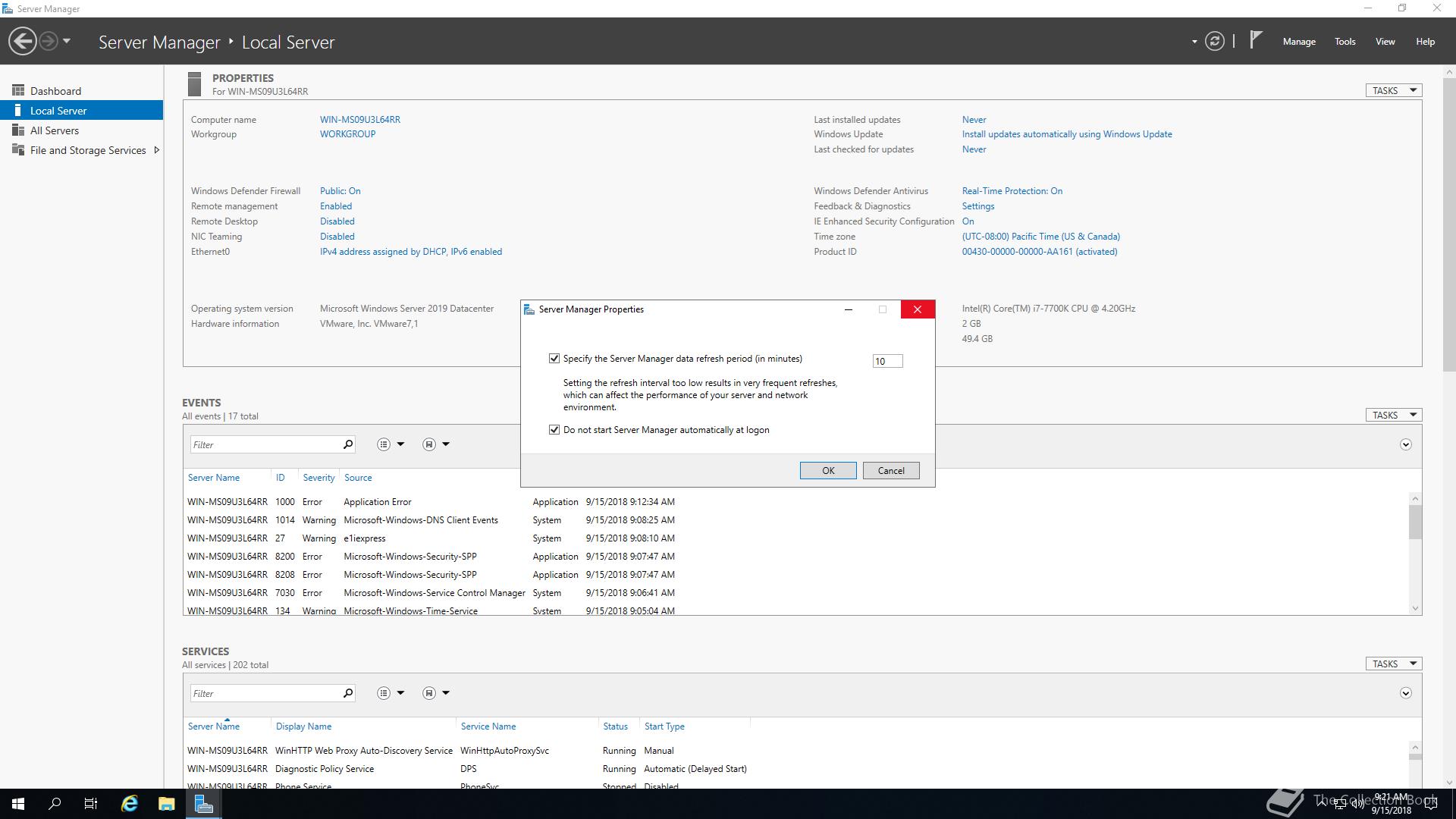The image size is (1456, 819).
Task: Click Remote Desktop Disabled link
Action: (x=337, y=221)
